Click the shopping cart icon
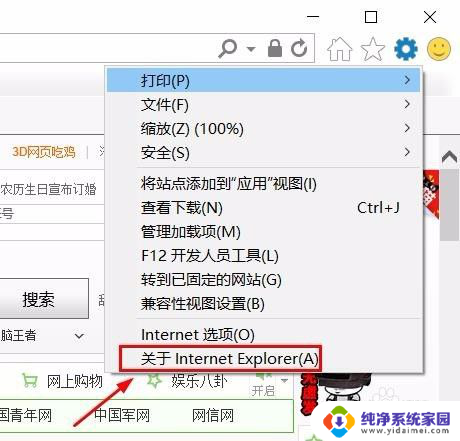 (29, 380)
